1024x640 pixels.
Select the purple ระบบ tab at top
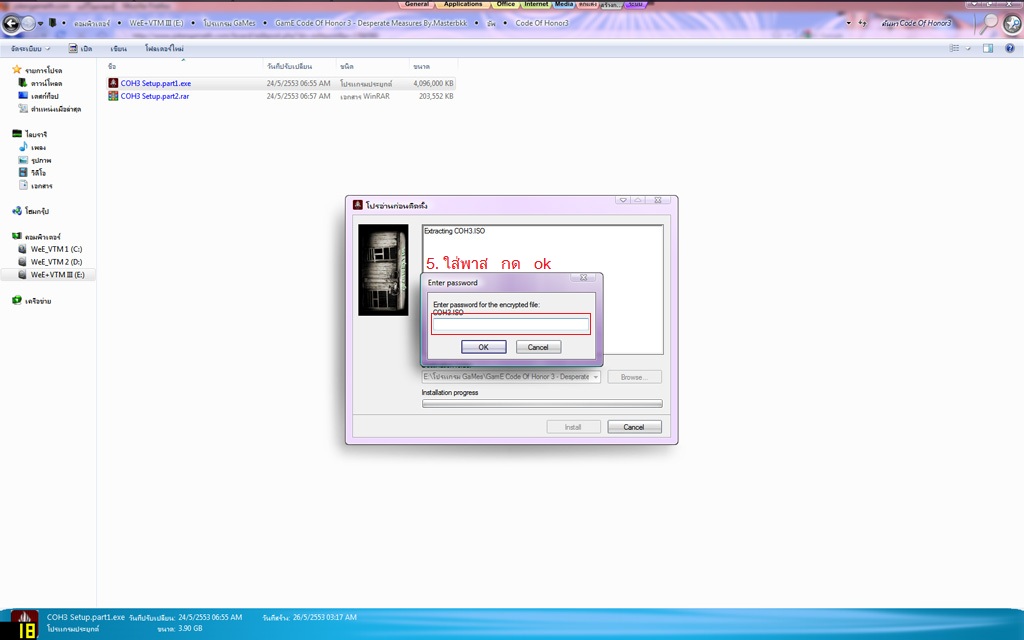635,4
